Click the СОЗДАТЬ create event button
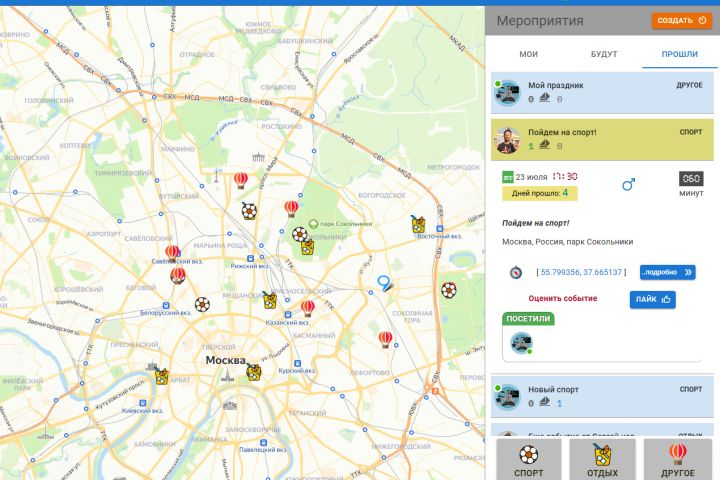This screenshot has width=720, height=480. click(681, 20)
